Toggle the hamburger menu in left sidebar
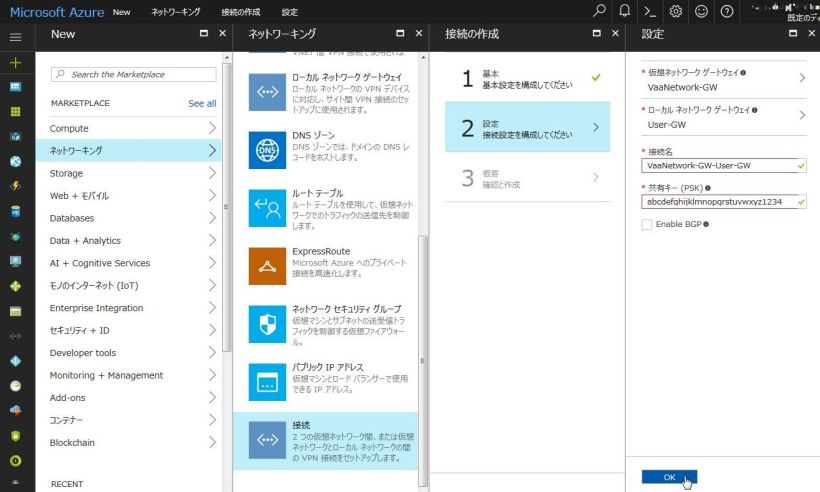Image resolution: width=820 pixels, height=492 pixels. pyautogui.click(x=15, y=36)
